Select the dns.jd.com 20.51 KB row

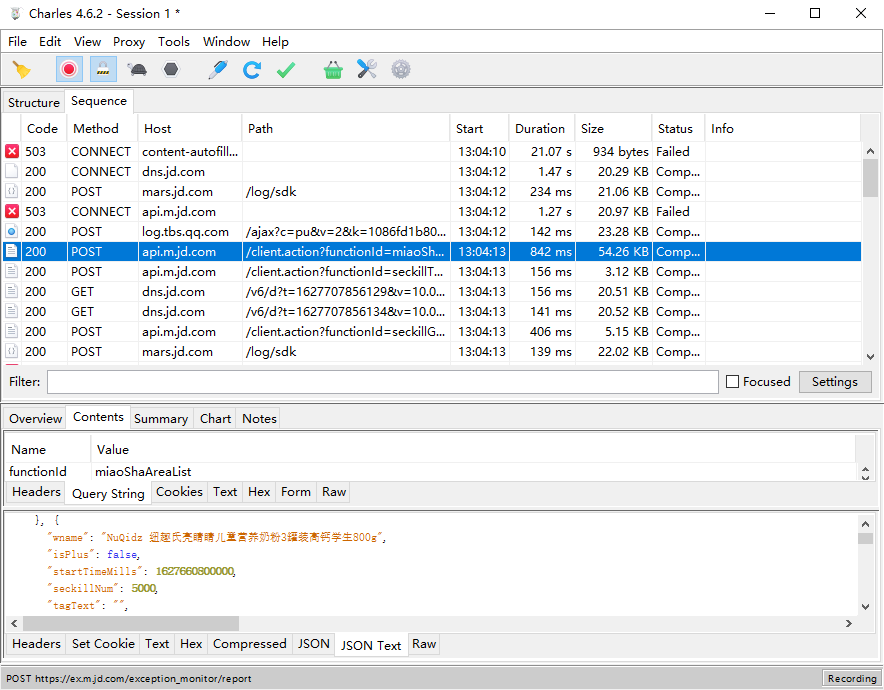point(432,291)
